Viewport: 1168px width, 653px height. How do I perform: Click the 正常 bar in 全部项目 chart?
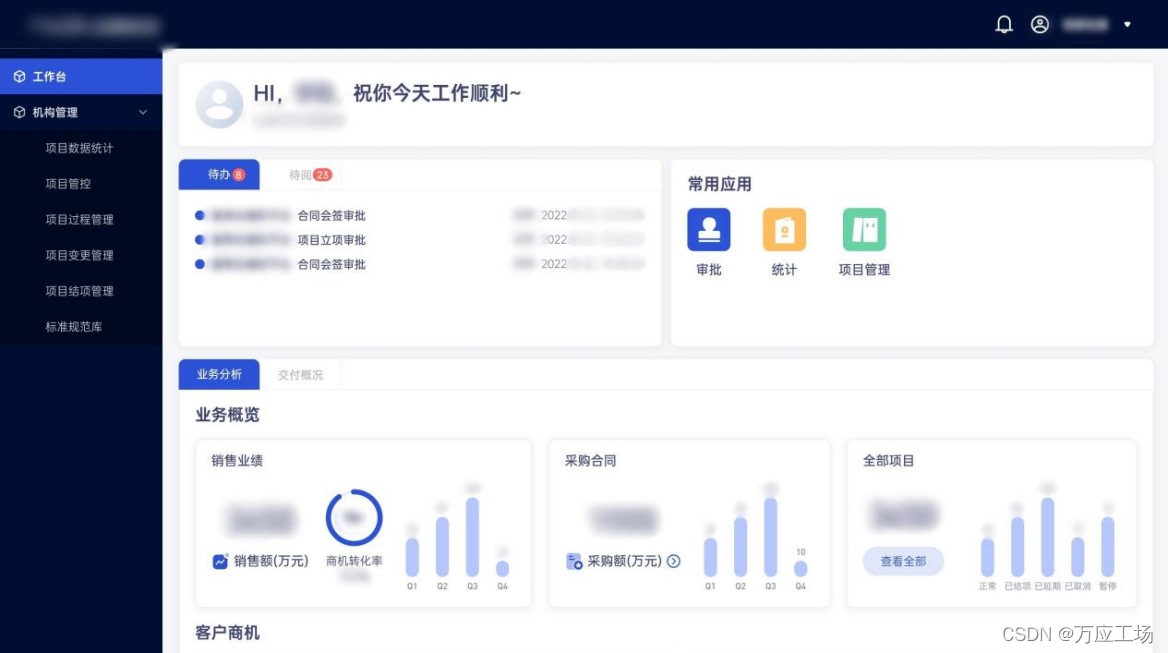(x=987, y=557)
